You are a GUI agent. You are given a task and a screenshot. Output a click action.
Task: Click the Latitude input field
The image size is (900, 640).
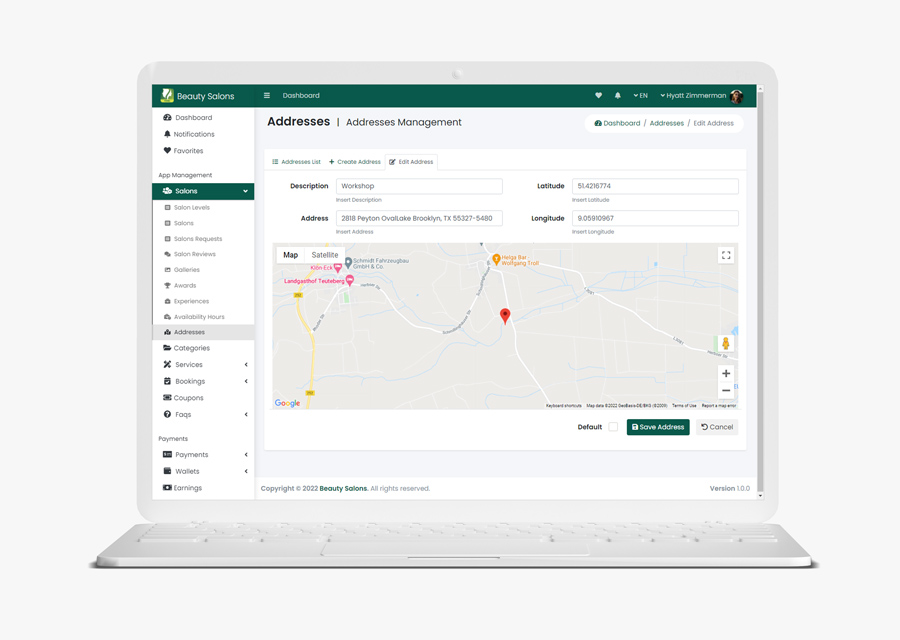(655, 186)
